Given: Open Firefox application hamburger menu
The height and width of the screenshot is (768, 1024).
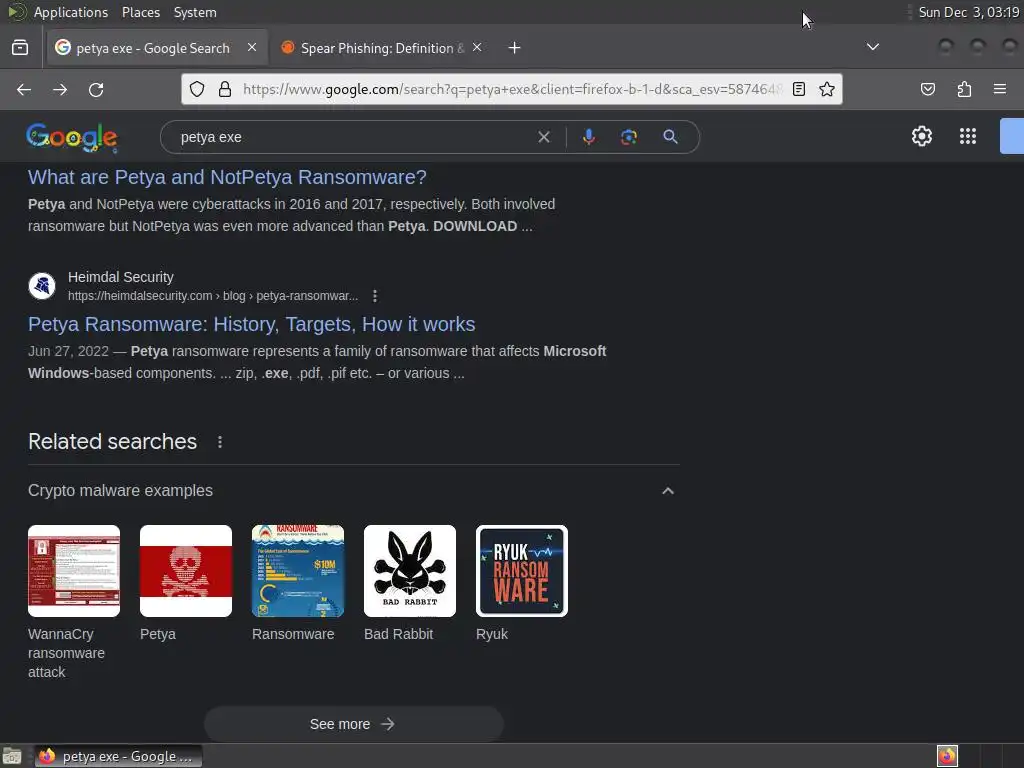Looking at the screenshot, I should click(1000, 89).
